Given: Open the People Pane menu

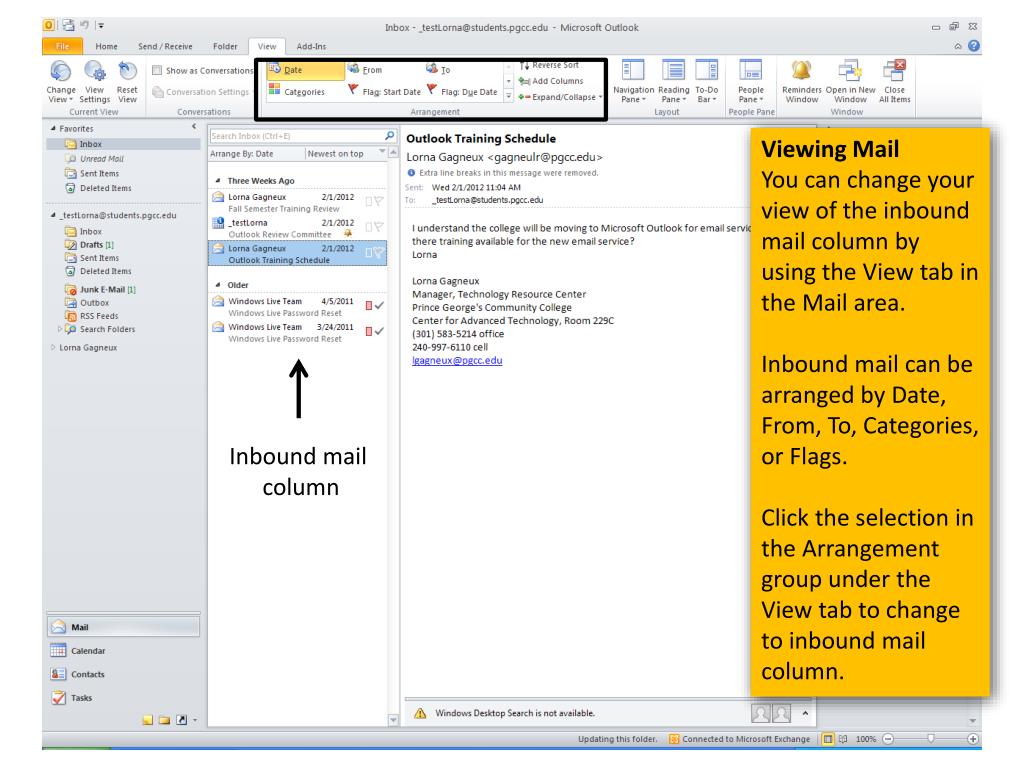Looking at the screenshot, I should click(x=750, y=82).
